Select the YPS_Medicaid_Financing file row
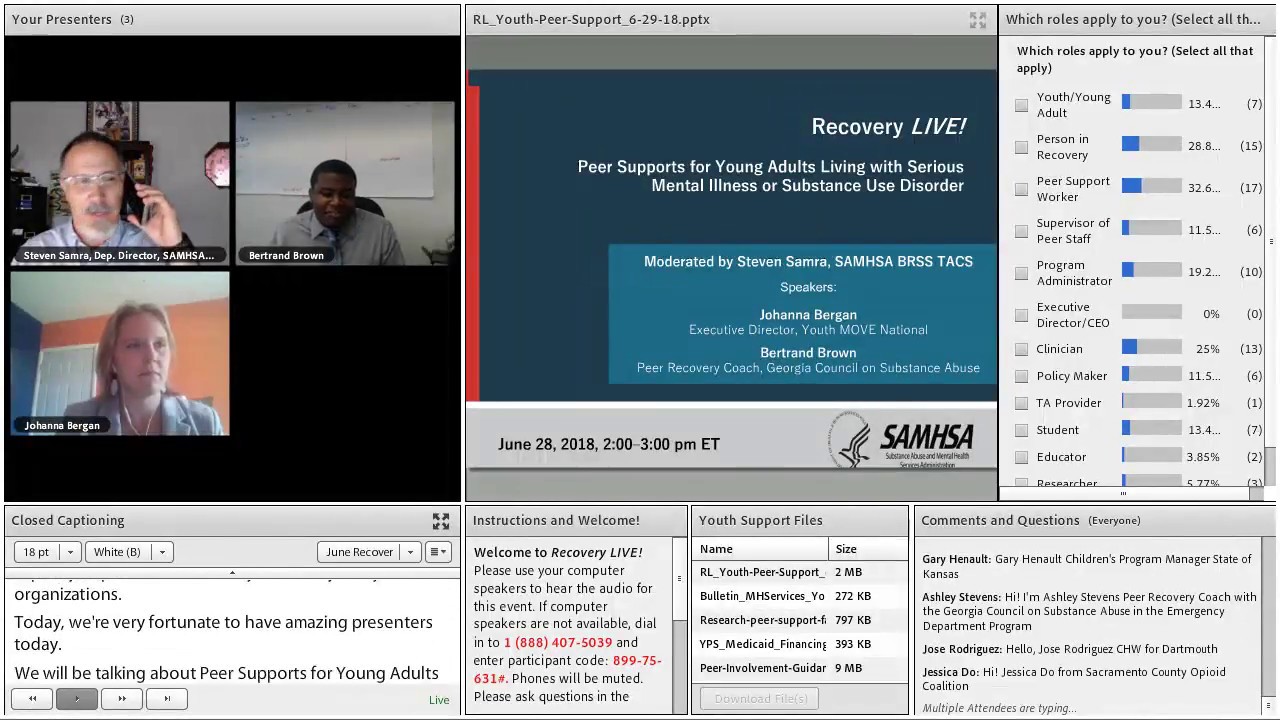Screen dimensions: 1280x720 pos(799,644)
